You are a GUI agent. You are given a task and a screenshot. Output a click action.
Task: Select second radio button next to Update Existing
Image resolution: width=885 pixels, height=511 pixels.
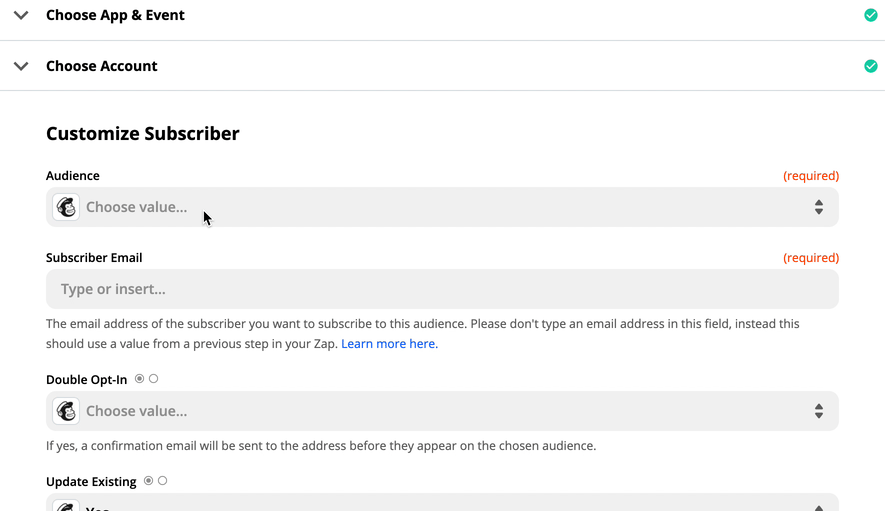163,481
